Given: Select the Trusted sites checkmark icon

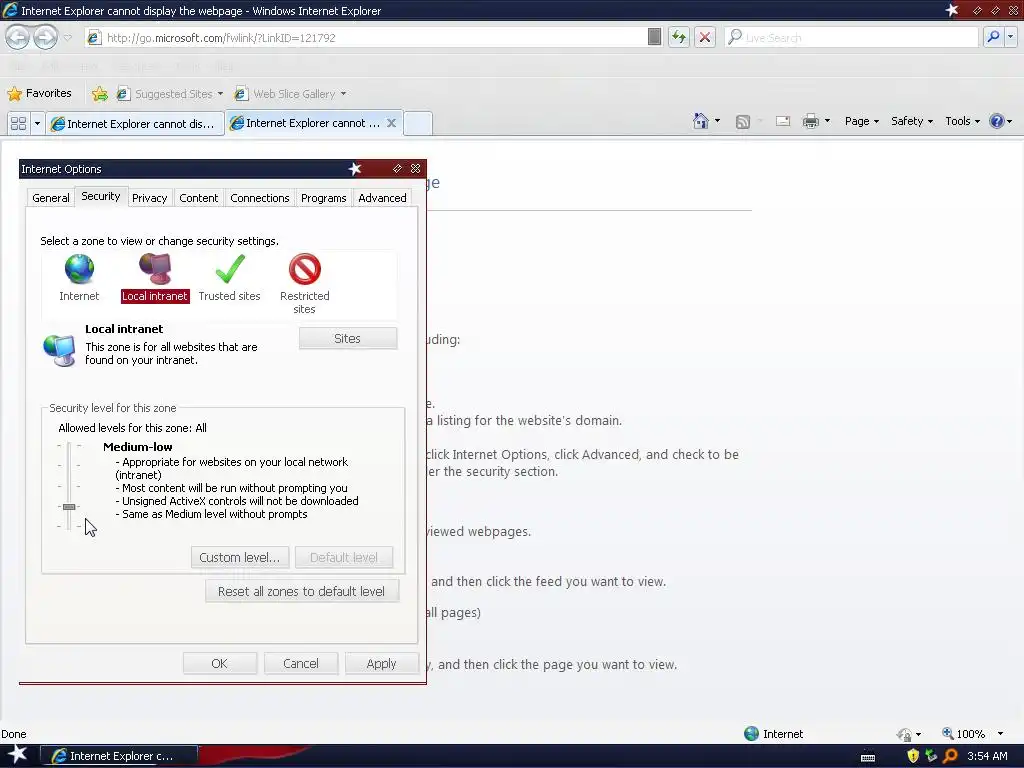Looking at the screenshot, I should point(229,269).
